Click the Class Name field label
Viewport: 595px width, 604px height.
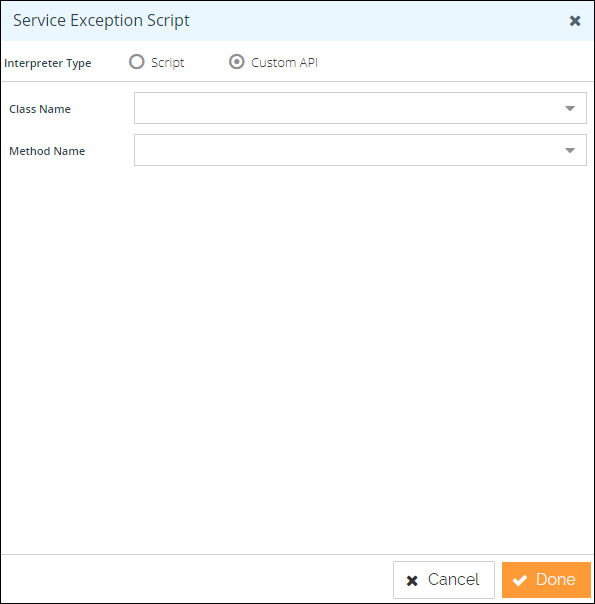coord(40,109)
